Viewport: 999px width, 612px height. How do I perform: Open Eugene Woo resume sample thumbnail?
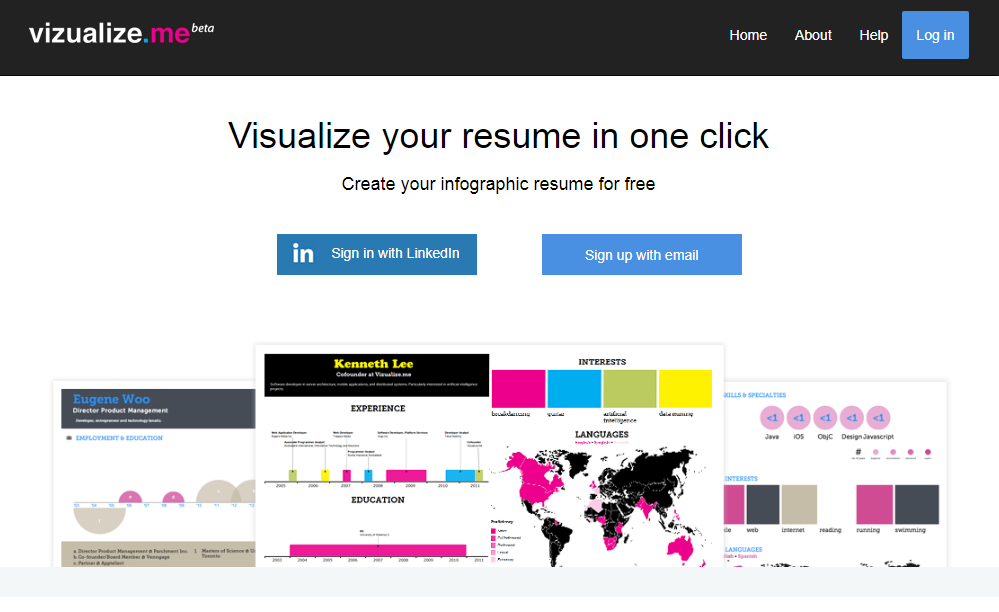pos(155,474)
